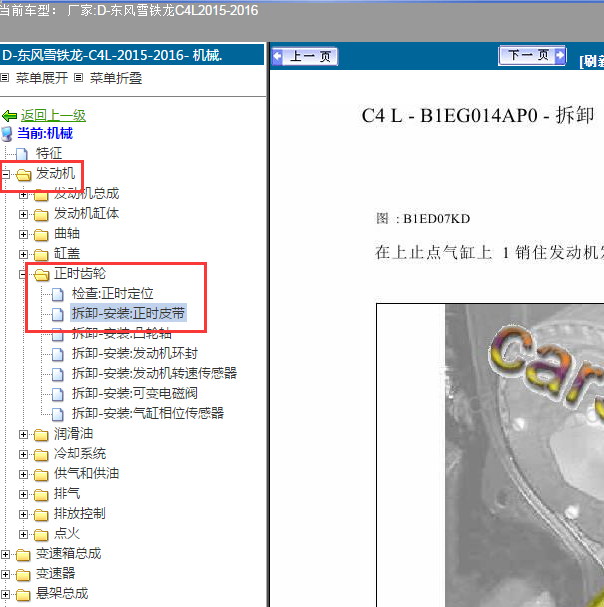
Task: Click page icon beside 发动机转速传感器 entry
Action: [x=58, y=374]
